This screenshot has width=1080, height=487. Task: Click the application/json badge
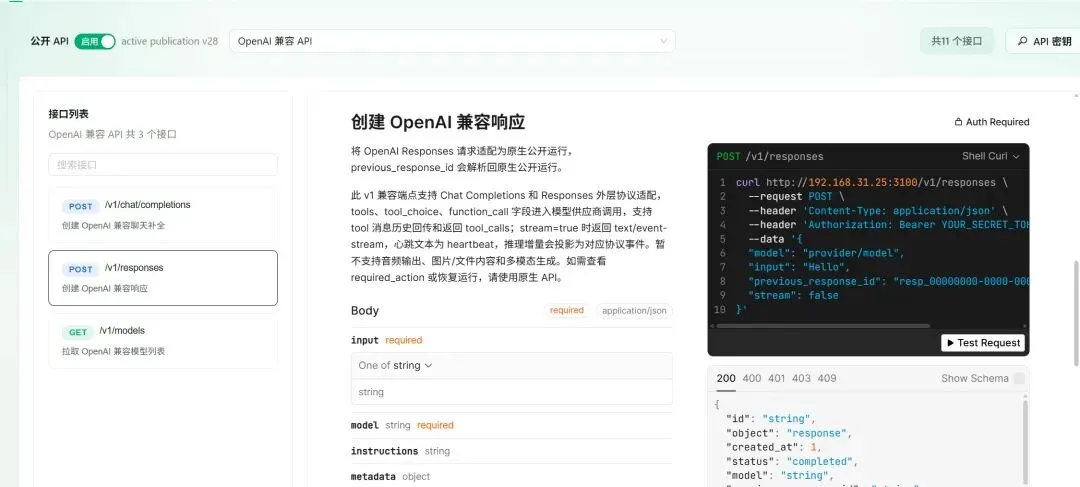click(x=634, y=311)
